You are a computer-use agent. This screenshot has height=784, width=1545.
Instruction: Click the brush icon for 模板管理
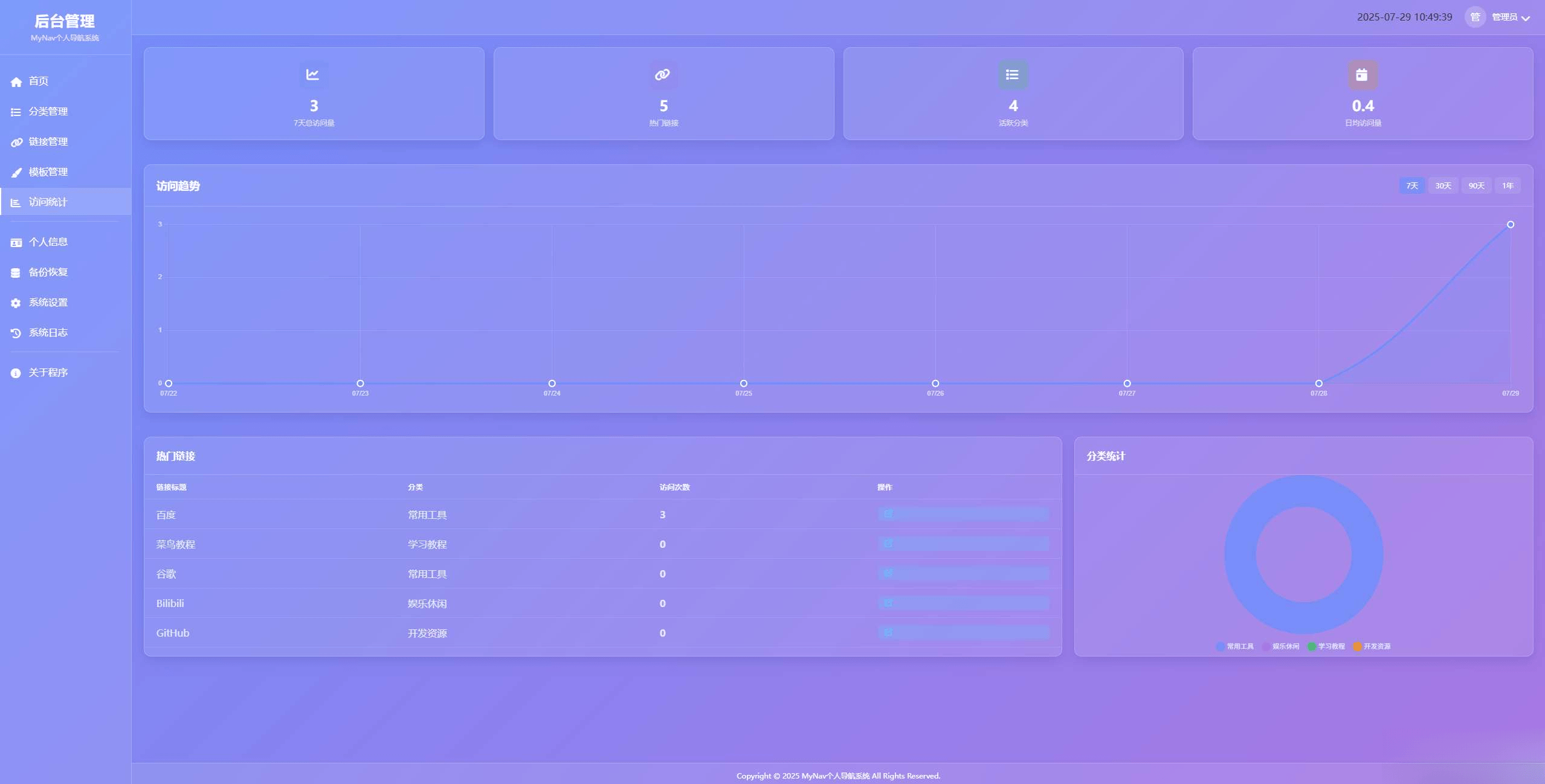click(16, 173)
